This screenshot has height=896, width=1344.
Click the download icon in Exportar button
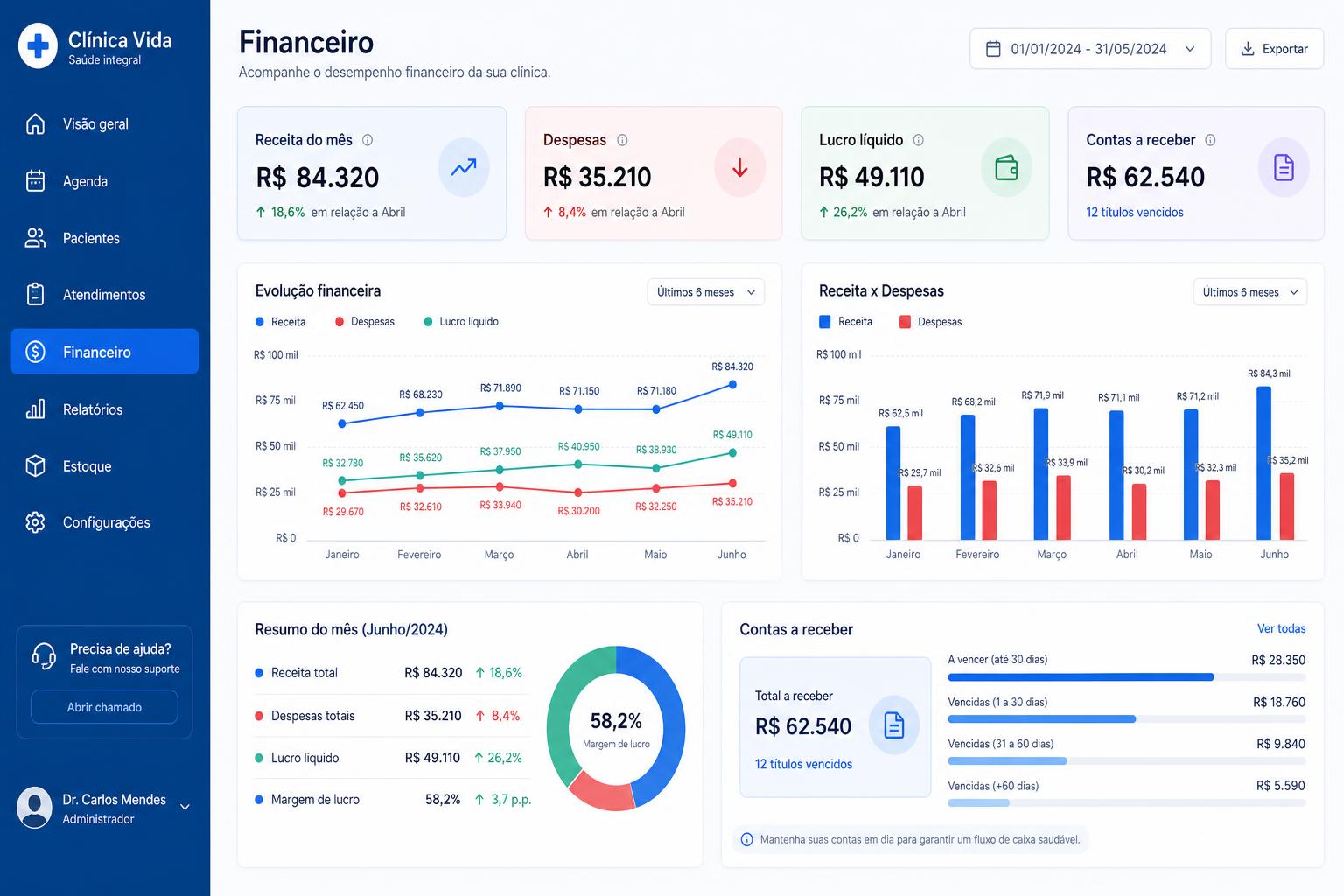pos(1248,49)
